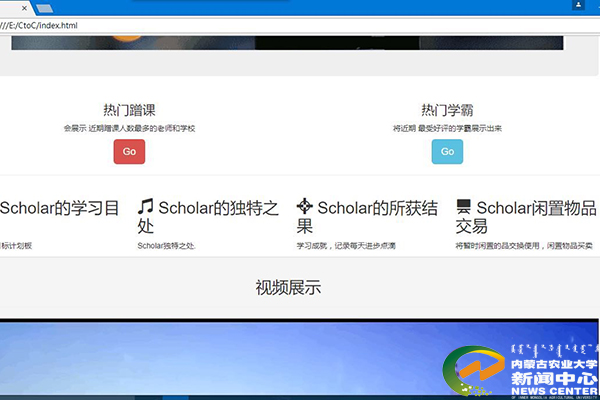Screen dimensions: 600x400
Task: Click the move-arrows icon beside Scholar的所获结果
Action: 305,207
